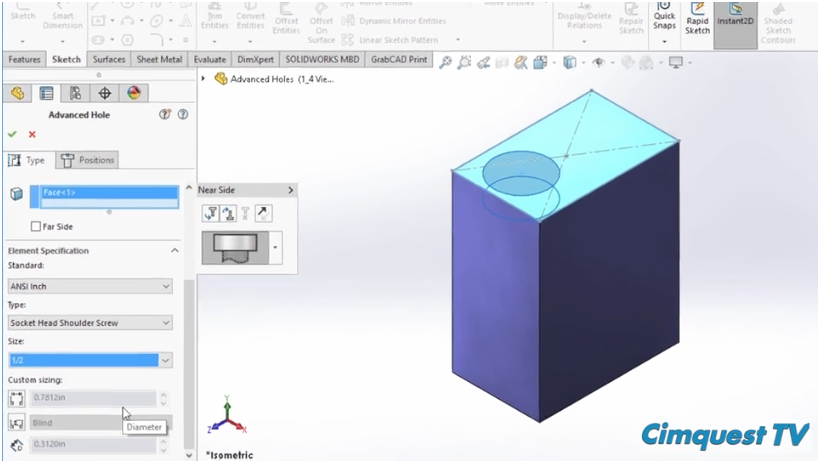Open the Positions tab in Advanced Hole
The width and height of the screenshot is (820, 461).
[87, 160]
